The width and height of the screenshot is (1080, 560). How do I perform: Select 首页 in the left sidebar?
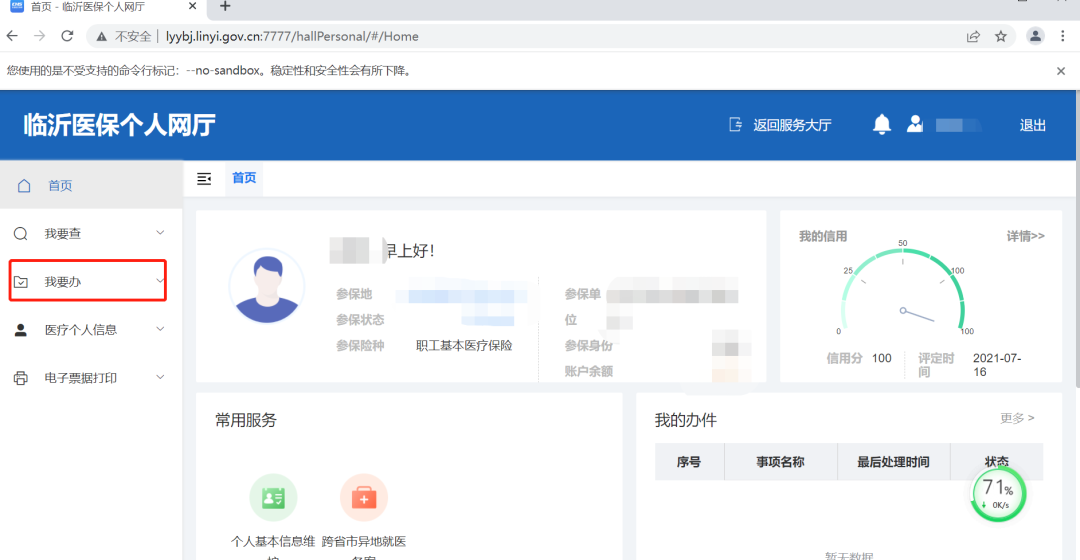coord(60,186)
